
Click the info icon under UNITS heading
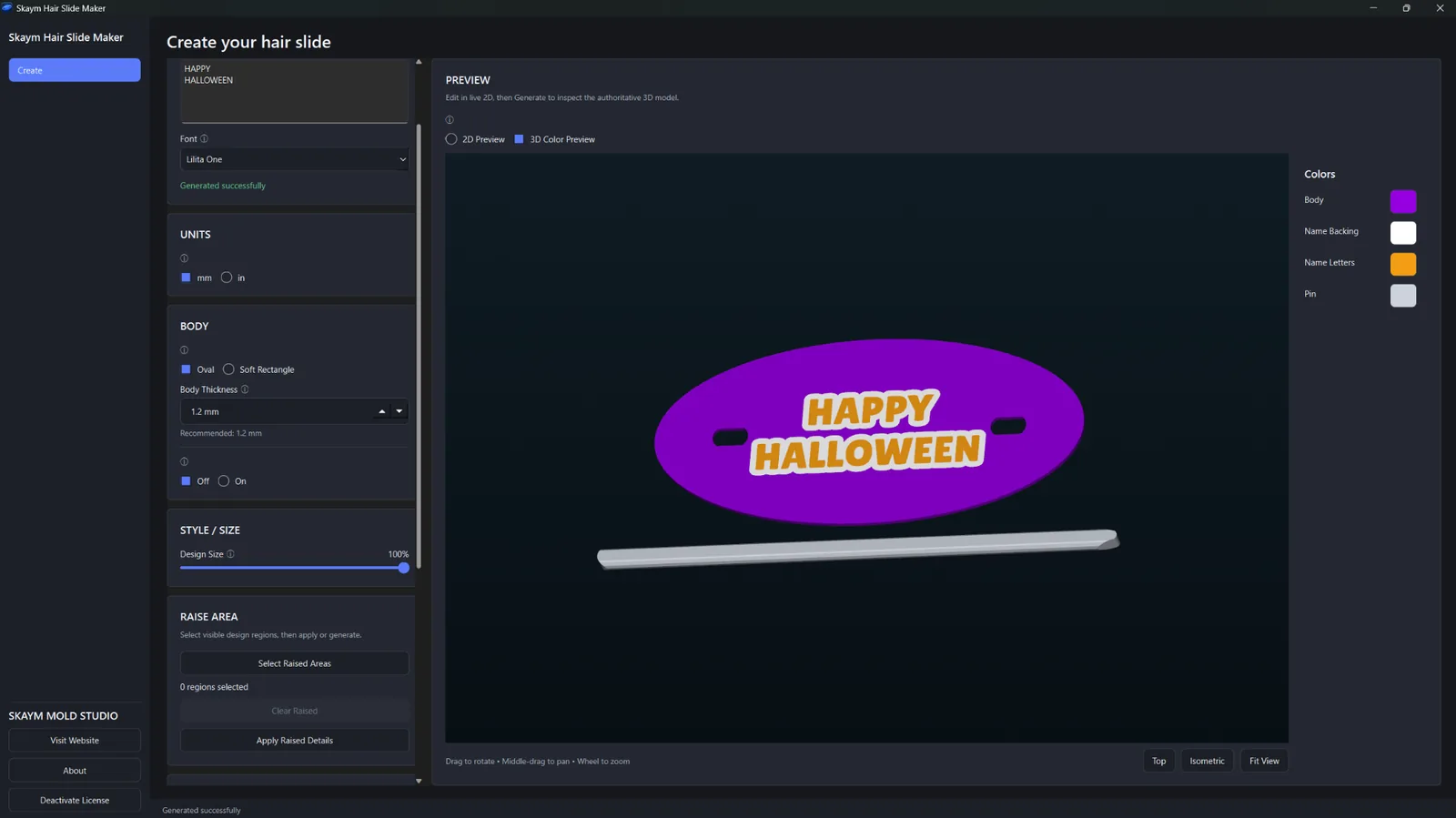coord(184,258)
